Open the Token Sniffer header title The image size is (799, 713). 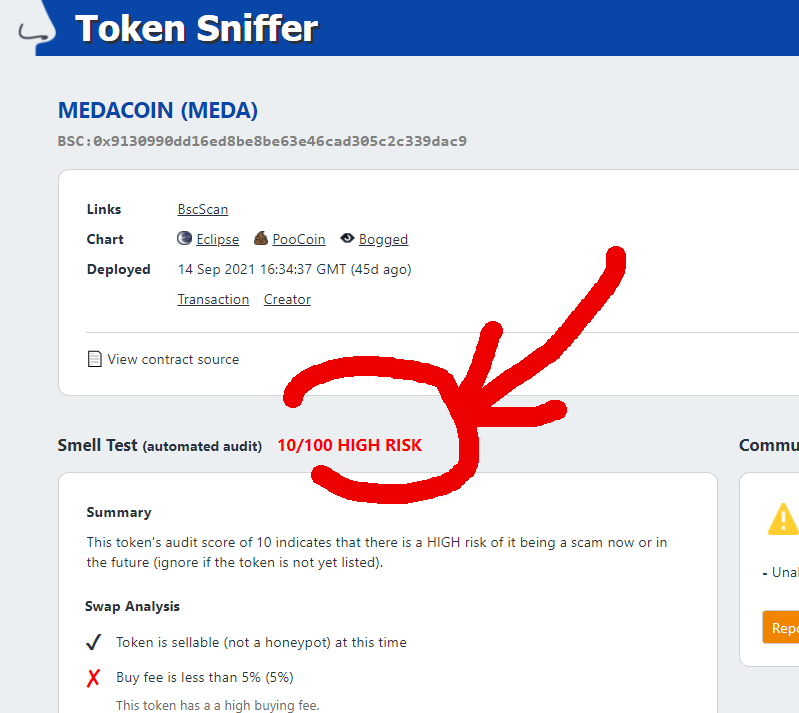[197, 29]
